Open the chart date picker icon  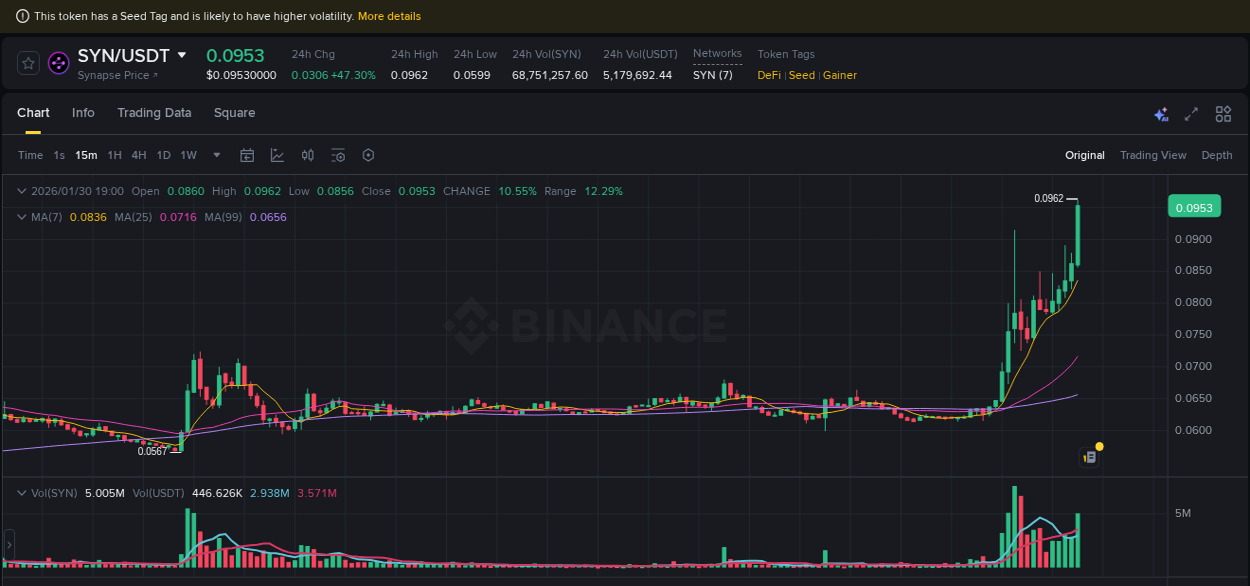point(247,155)
